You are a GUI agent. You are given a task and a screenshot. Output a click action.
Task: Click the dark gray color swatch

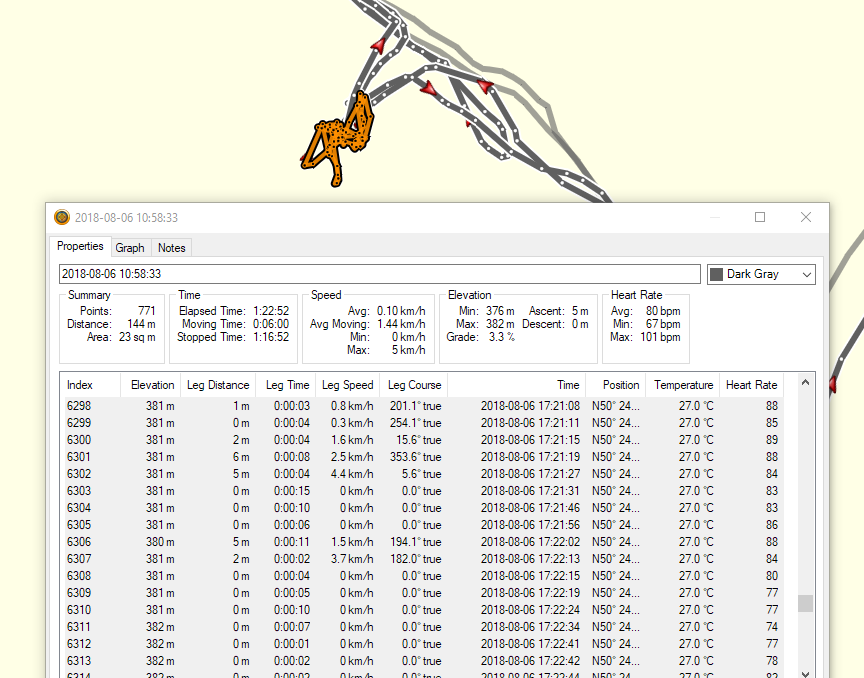(x=716, y=275)
